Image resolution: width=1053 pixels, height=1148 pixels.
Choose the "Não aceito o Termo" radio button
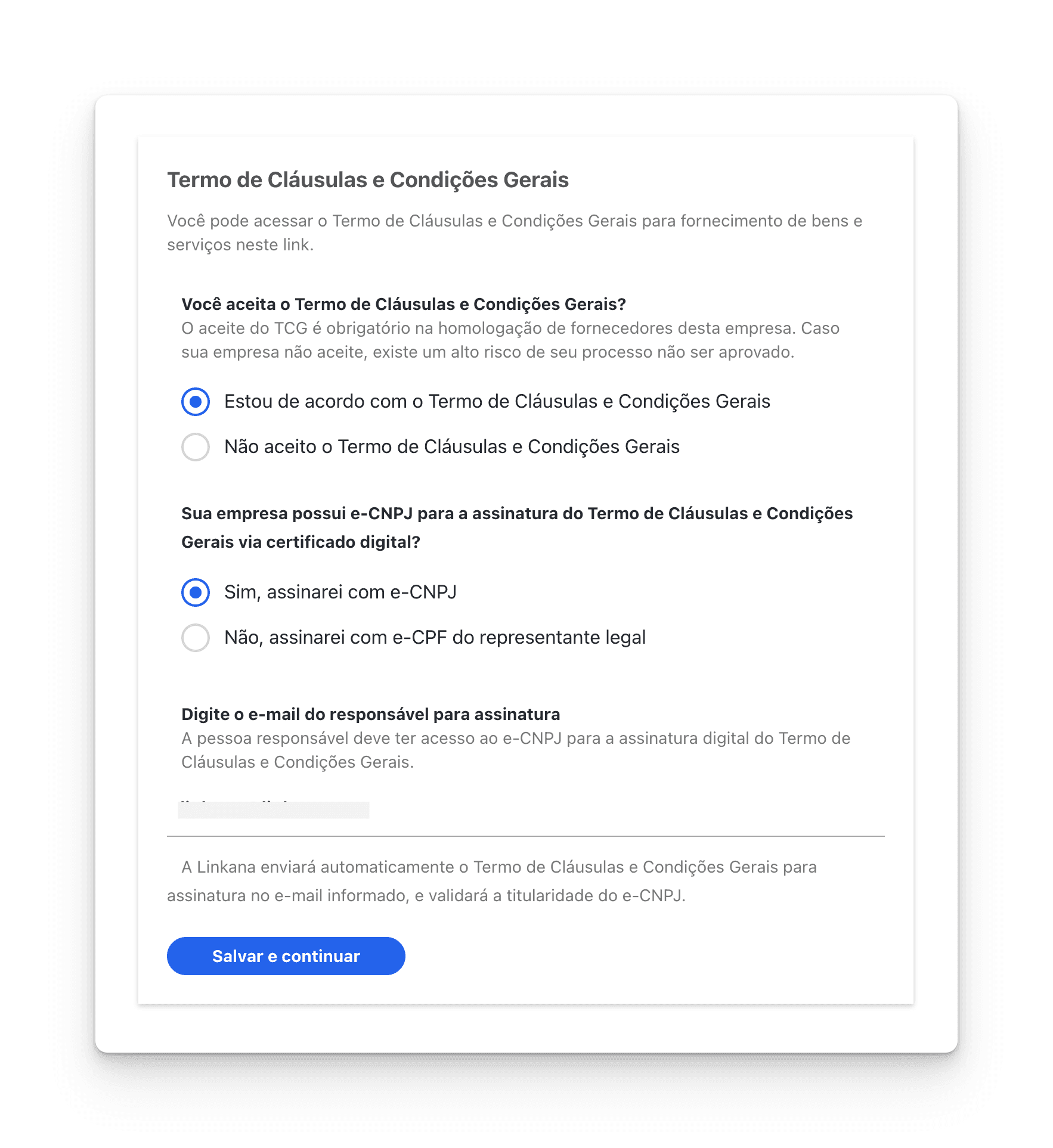tap(196, 446)
